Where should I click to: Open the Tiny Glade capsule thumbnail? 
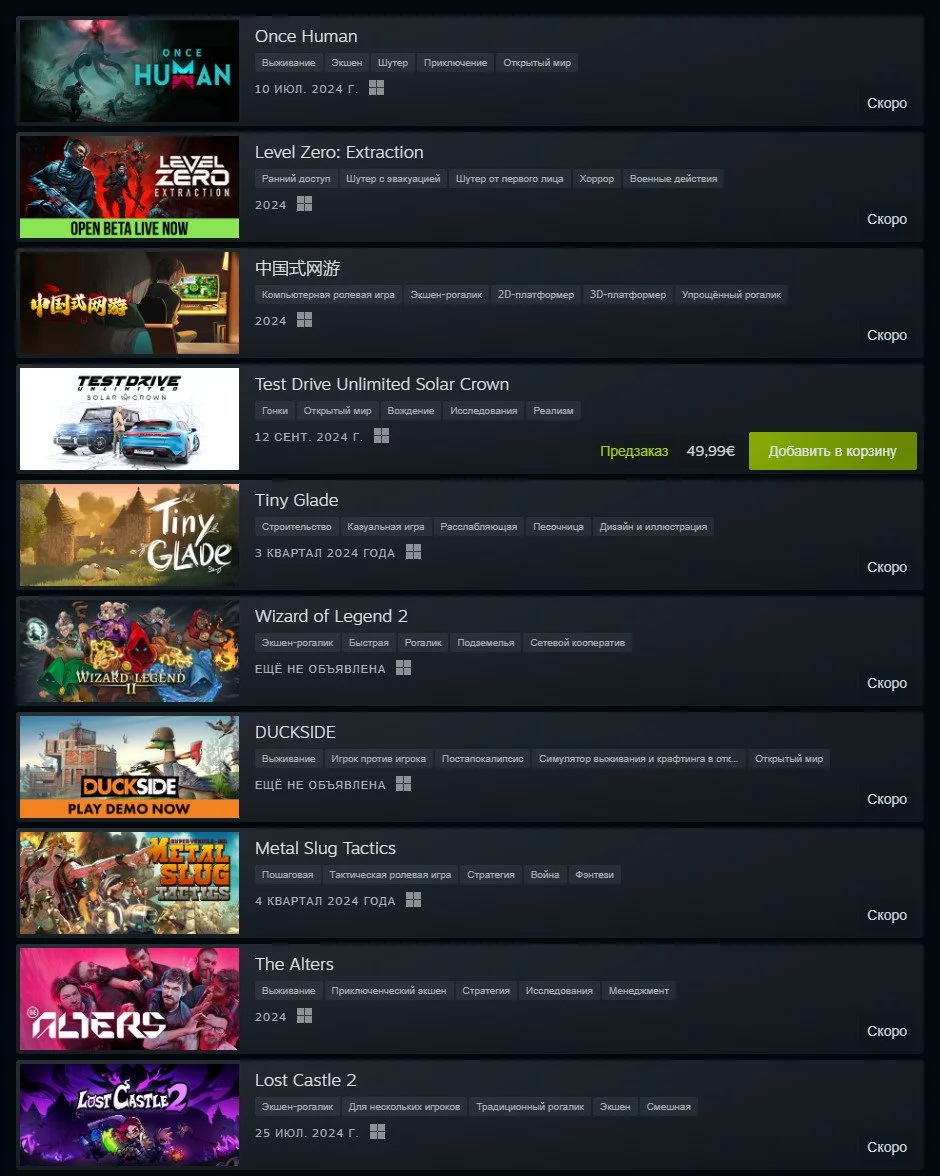(x=129, y=535)
